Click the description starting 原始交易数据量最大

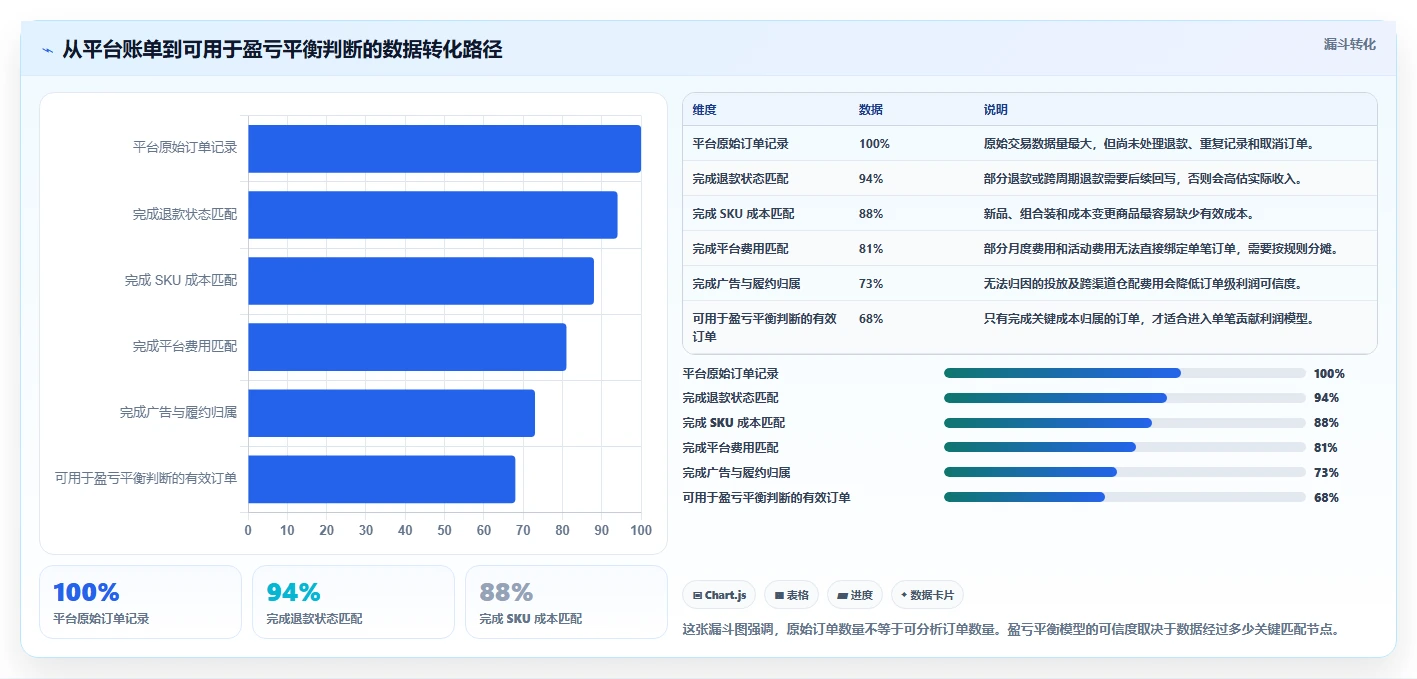click(x=1148, y=144)
